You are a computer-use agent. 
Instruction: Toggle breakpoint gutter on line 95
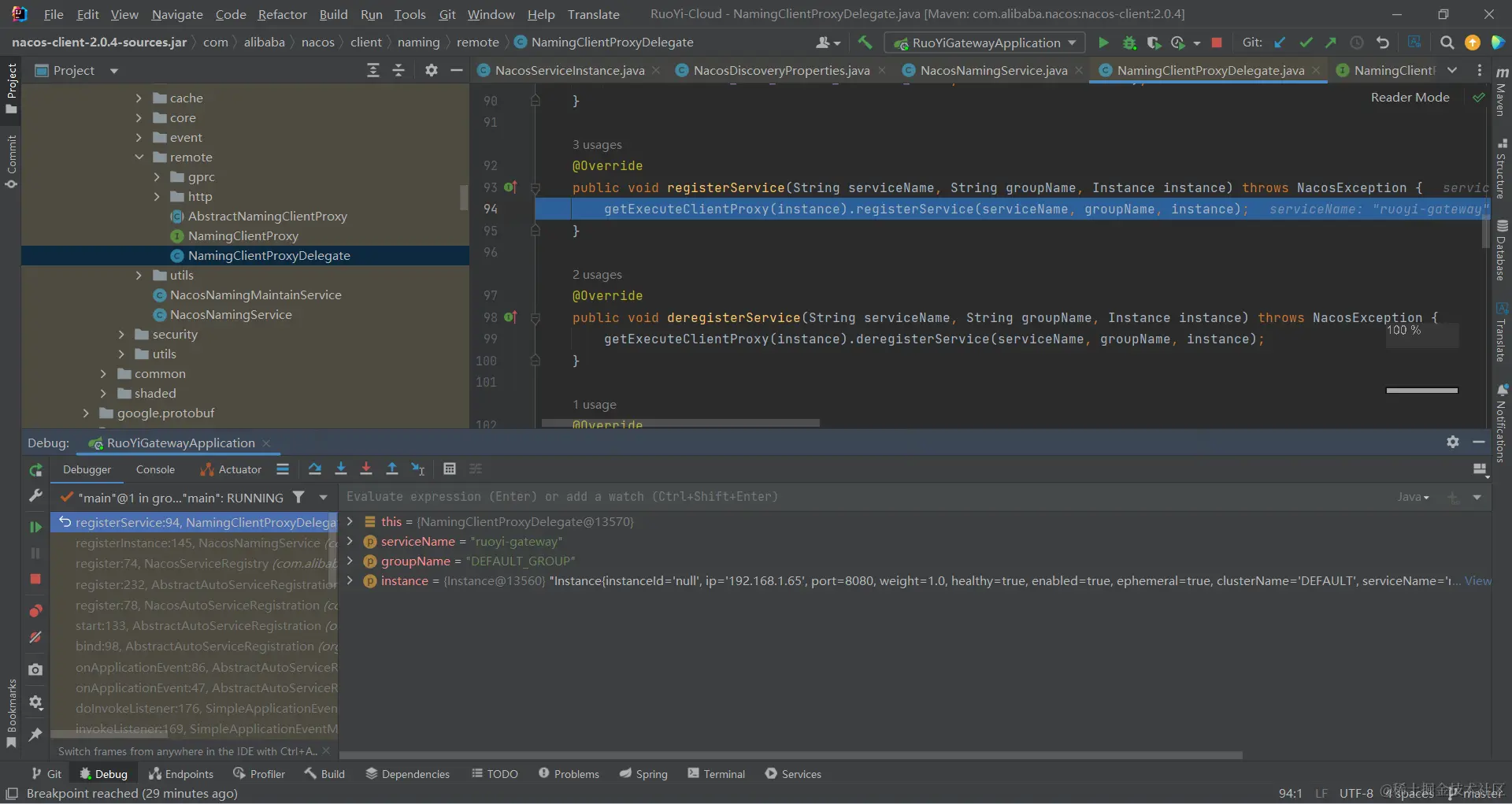pos(512,231)
